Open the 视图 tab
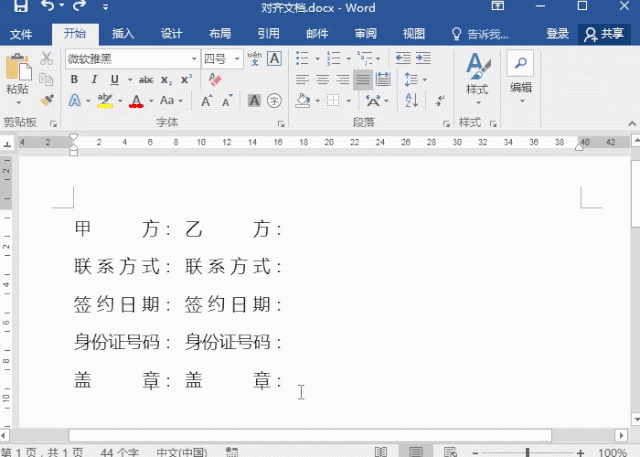 [414, 33]
